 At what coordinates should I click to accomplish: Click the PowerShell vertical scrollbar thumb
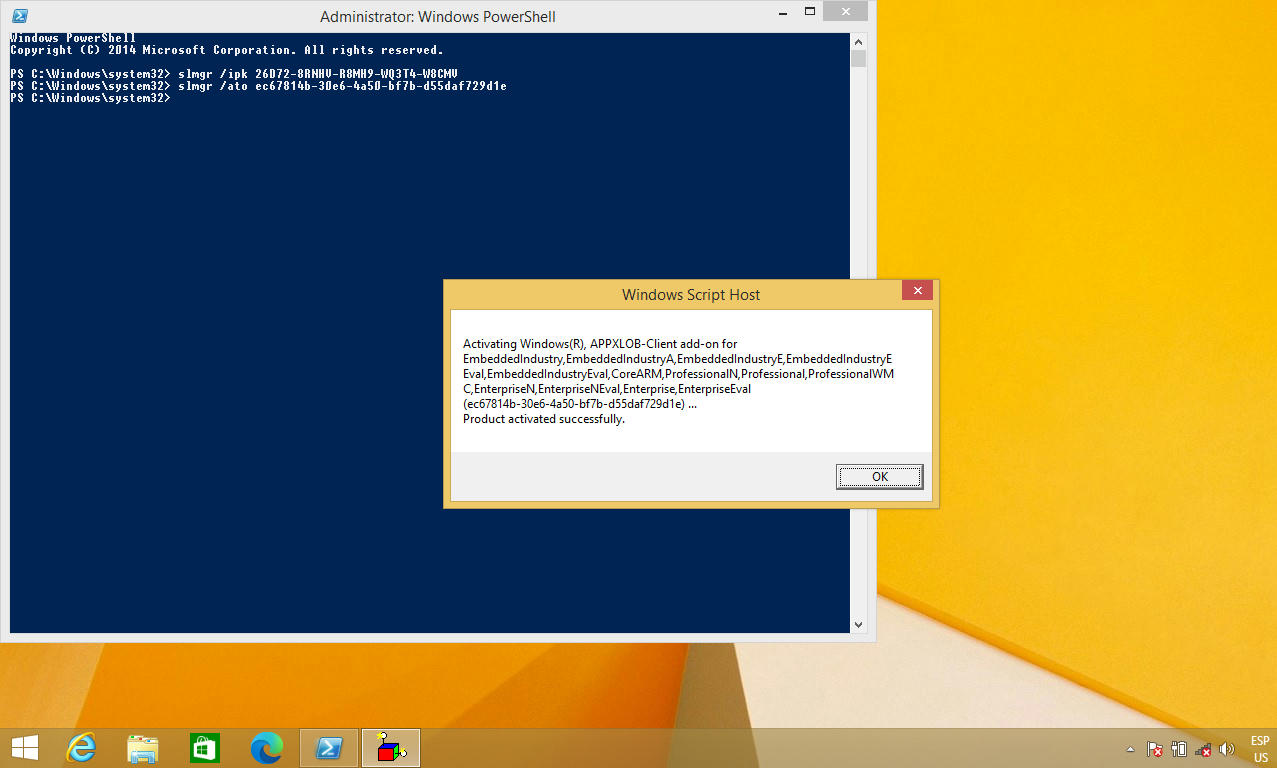(x=858, y=59)
